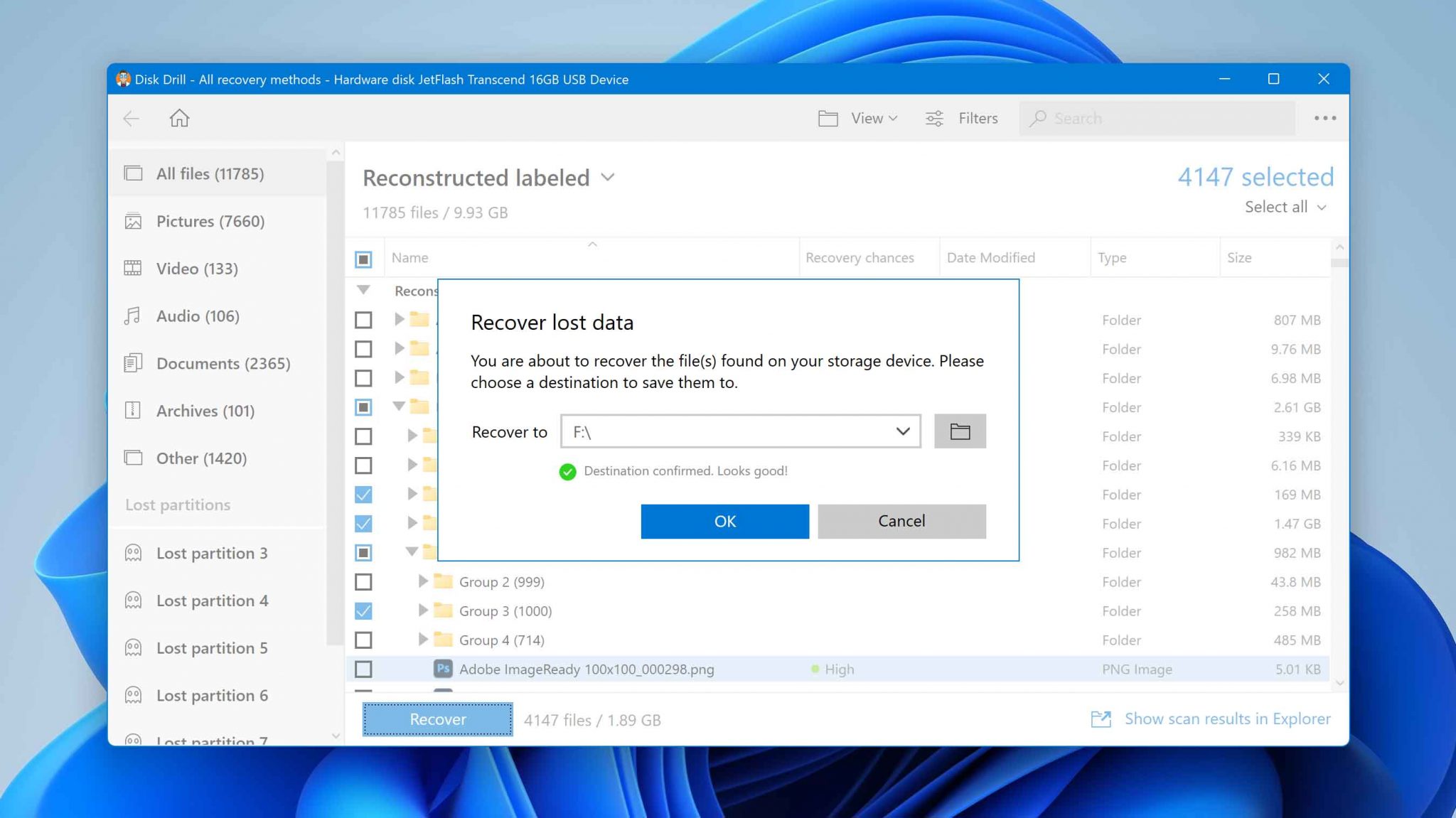Enable checkbox for Adobe ImageReady PNG file

coord(363,669)
